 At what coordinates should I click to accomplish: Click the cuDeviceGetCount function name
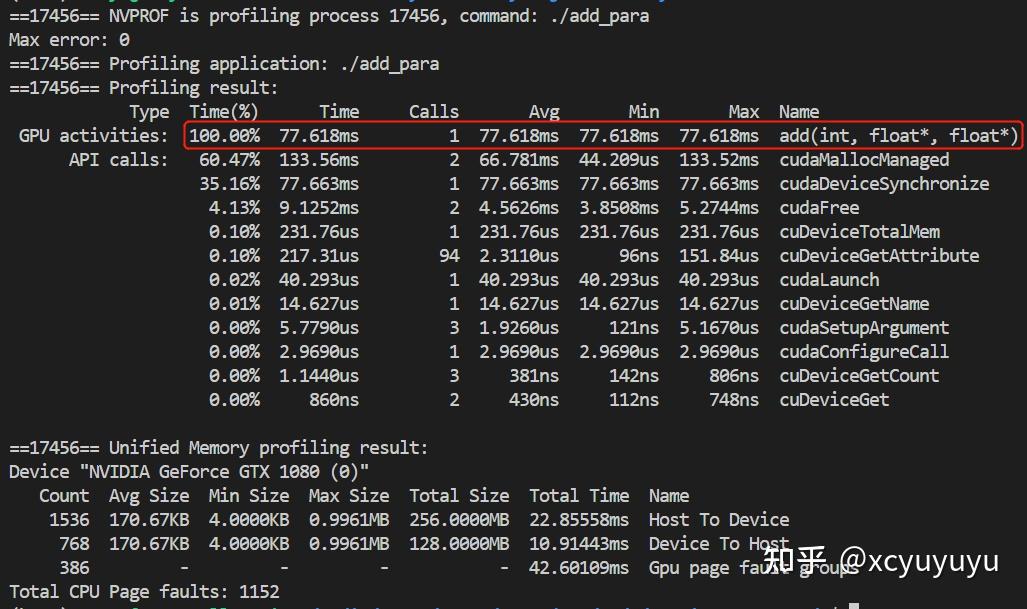point(859,376)
